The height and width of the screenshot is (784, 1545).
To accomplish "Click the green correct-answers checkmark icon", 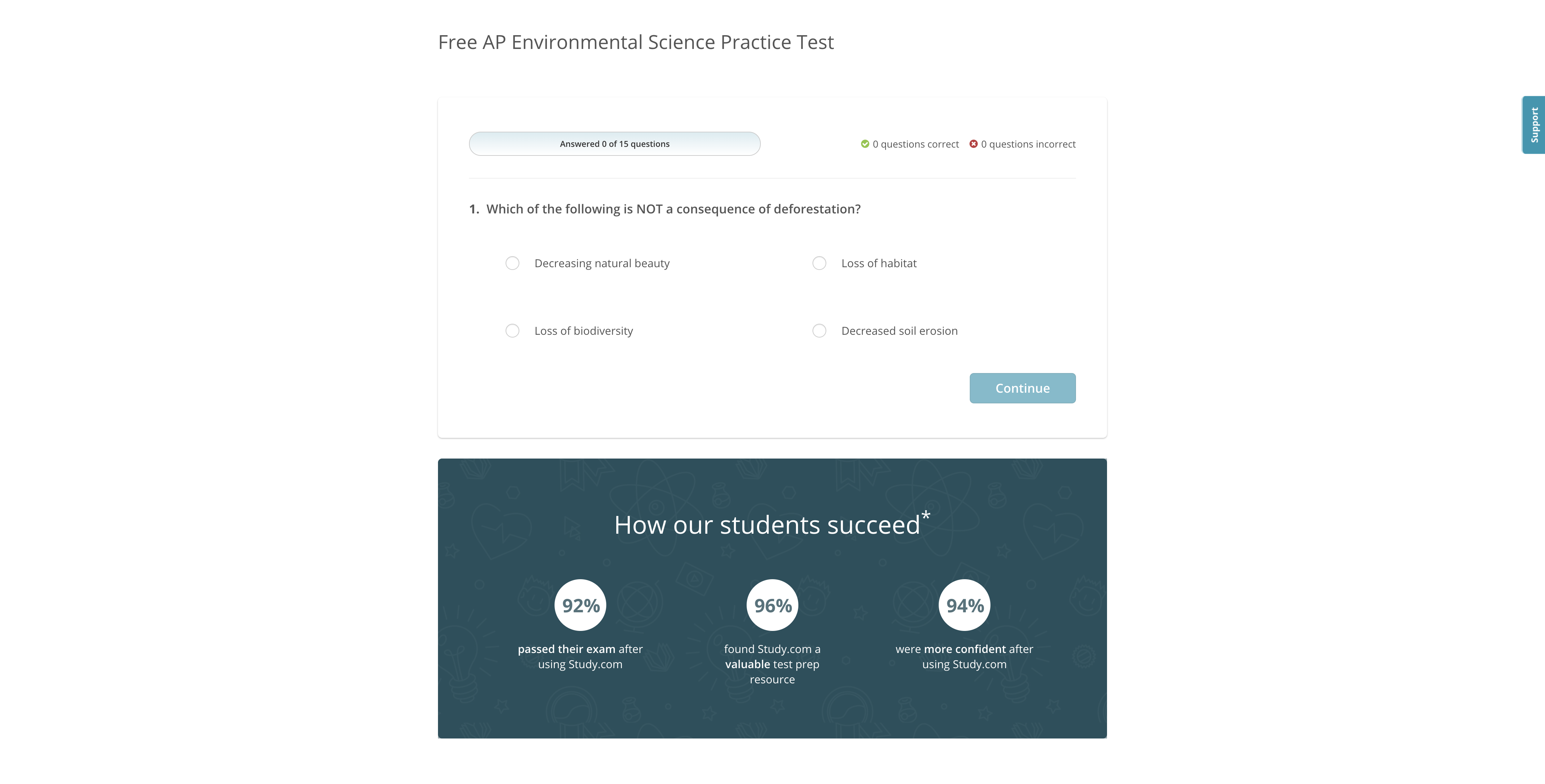I will click(x=865, y=144).
